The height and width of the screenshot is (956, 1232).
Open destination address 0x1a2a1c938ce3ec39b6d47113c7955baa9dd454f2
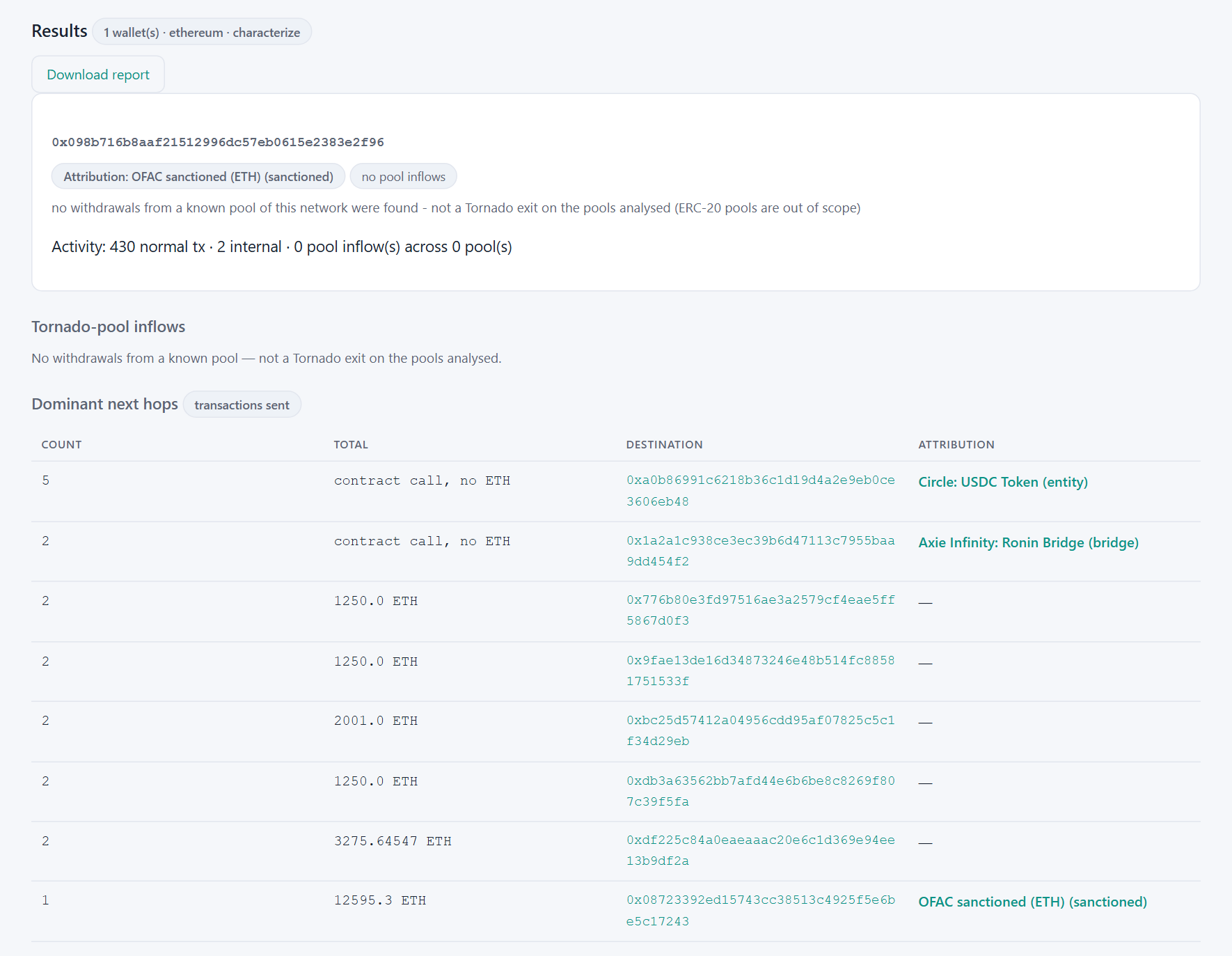pos(761,551)
